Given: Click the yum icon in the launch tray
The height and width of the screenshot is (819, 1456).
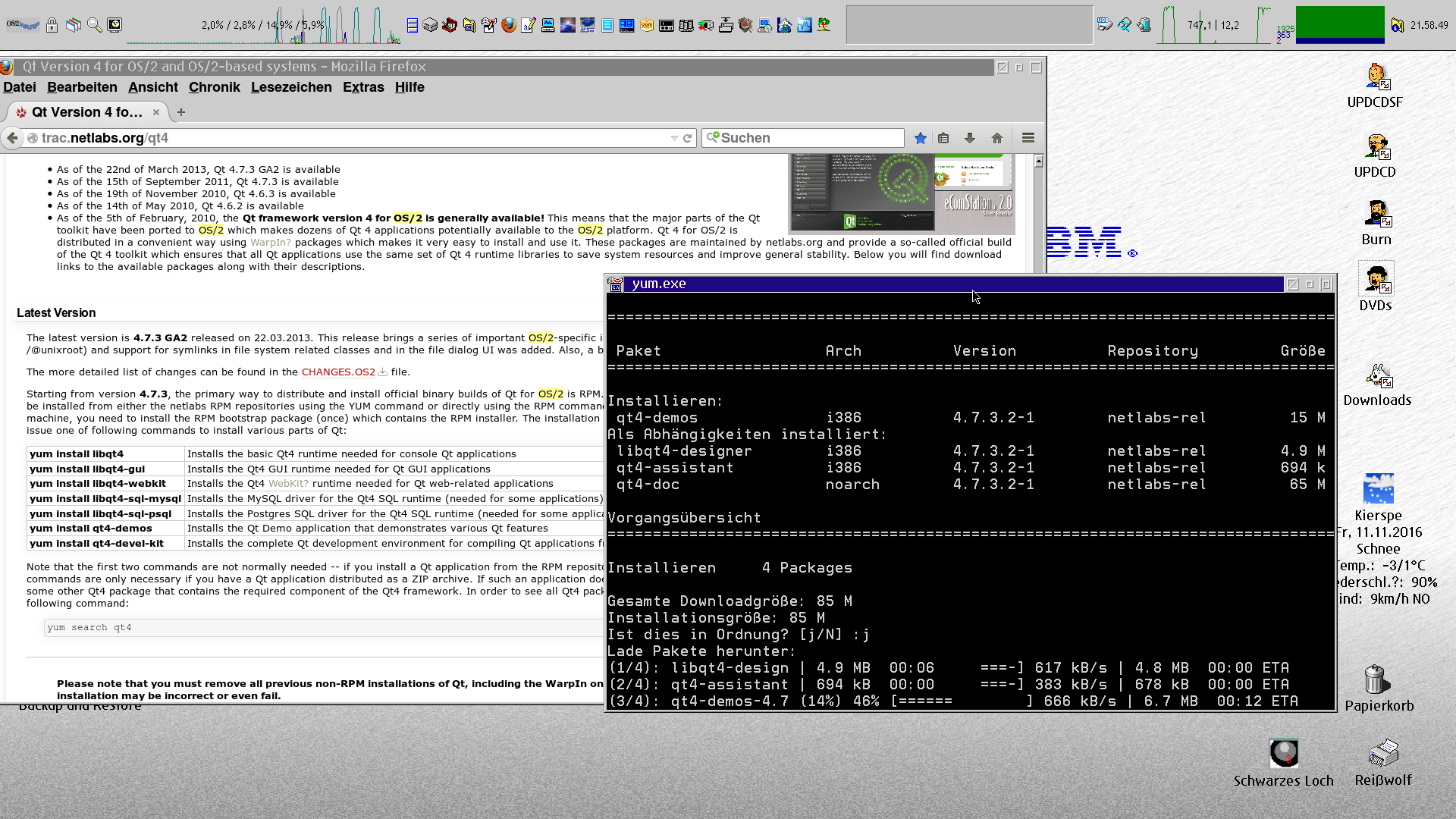Looking at the screenshot, I should [647, 25].
